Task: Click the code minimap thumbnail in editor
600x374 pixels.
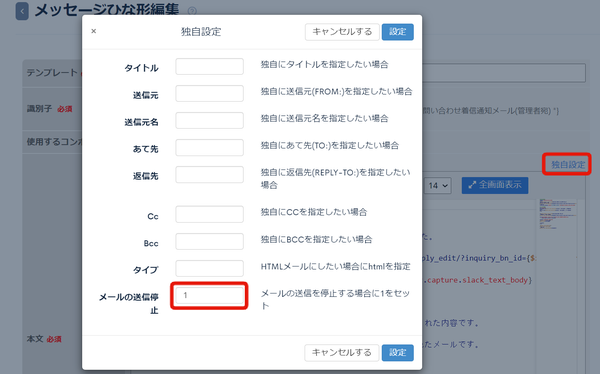Action: 558,214
